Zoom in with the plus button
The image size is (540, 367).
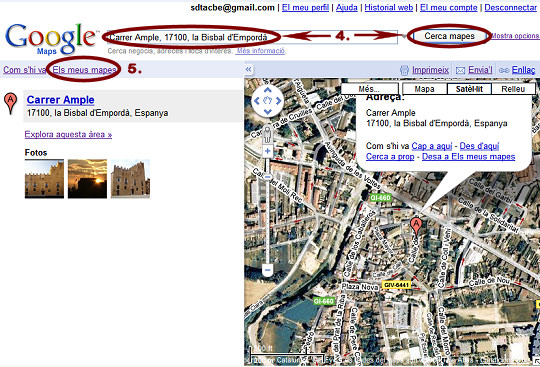click(x=268, y=151)
